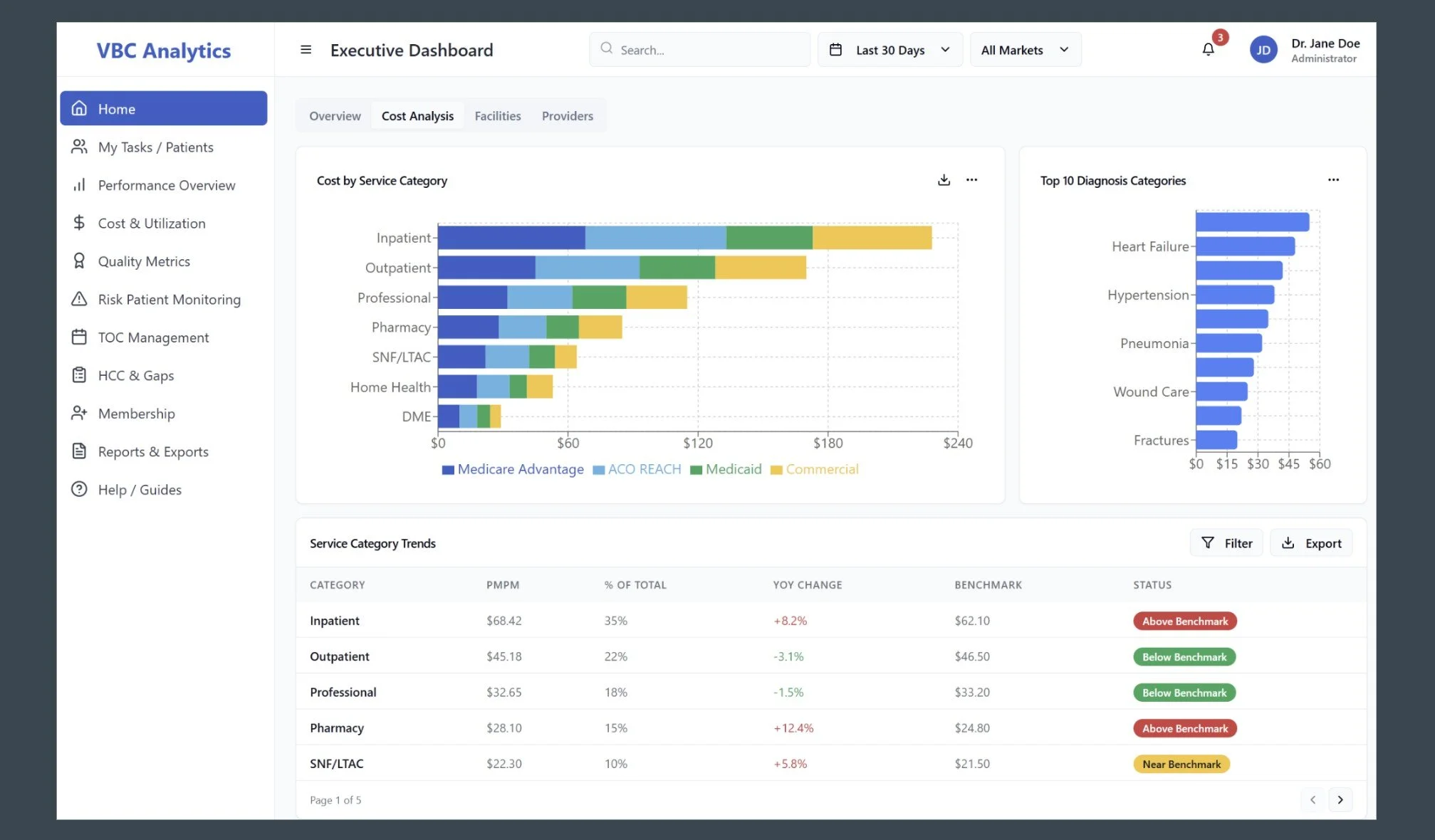Open Top 10 Diagnosis Categories options menu

pyautogui.click(x=1333, y=180)
